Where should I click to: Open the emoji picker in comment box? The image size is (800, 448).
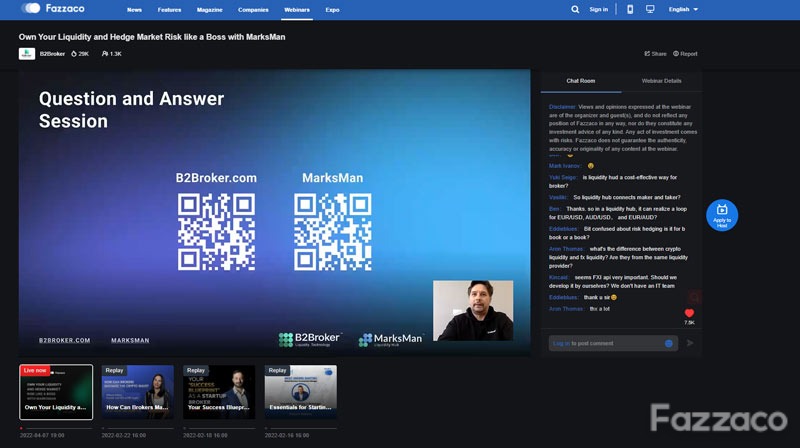(669, 343)
